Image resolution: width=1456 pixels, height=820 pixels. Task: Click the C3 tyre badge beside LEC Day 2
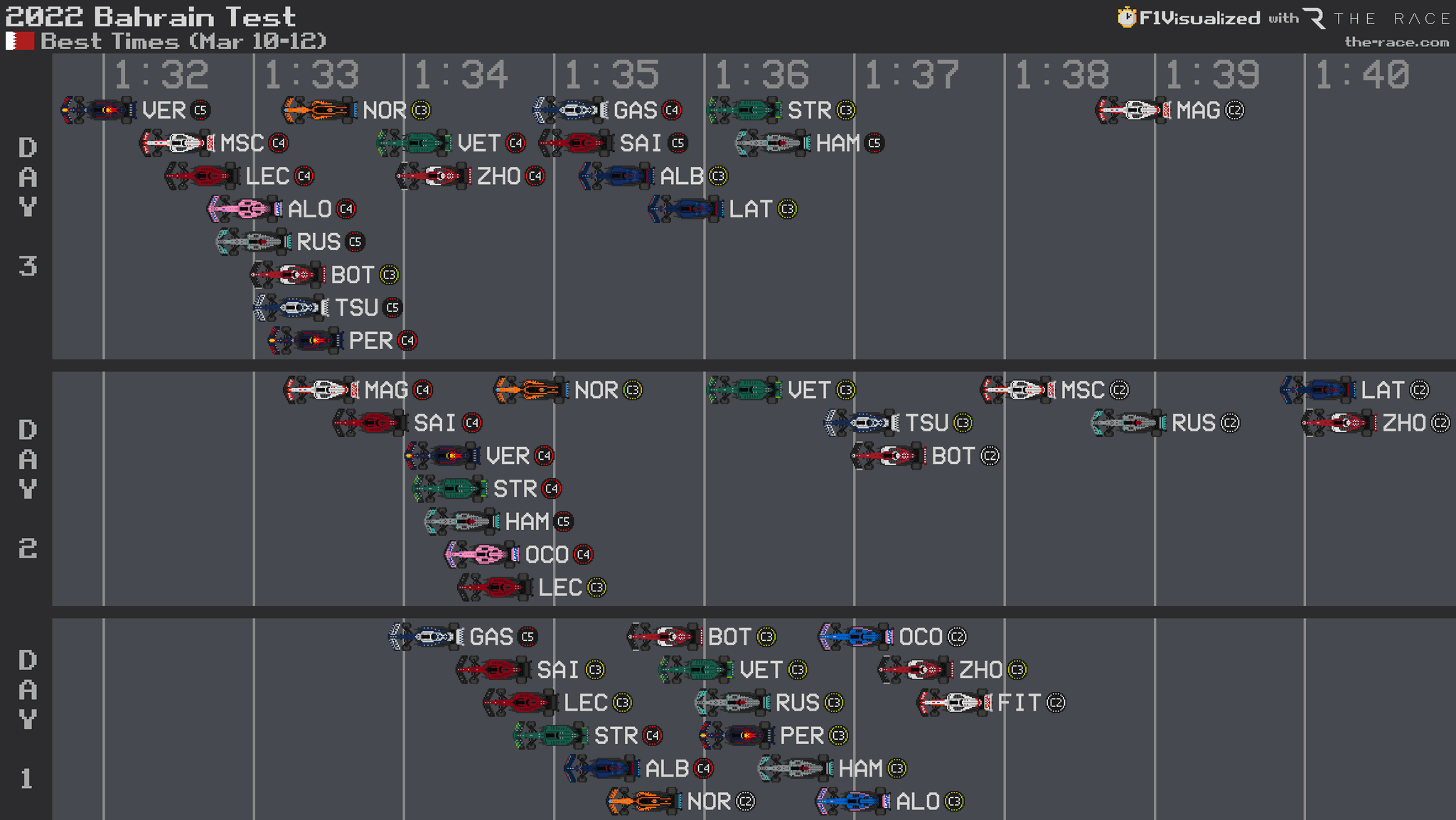click(597, 588)
